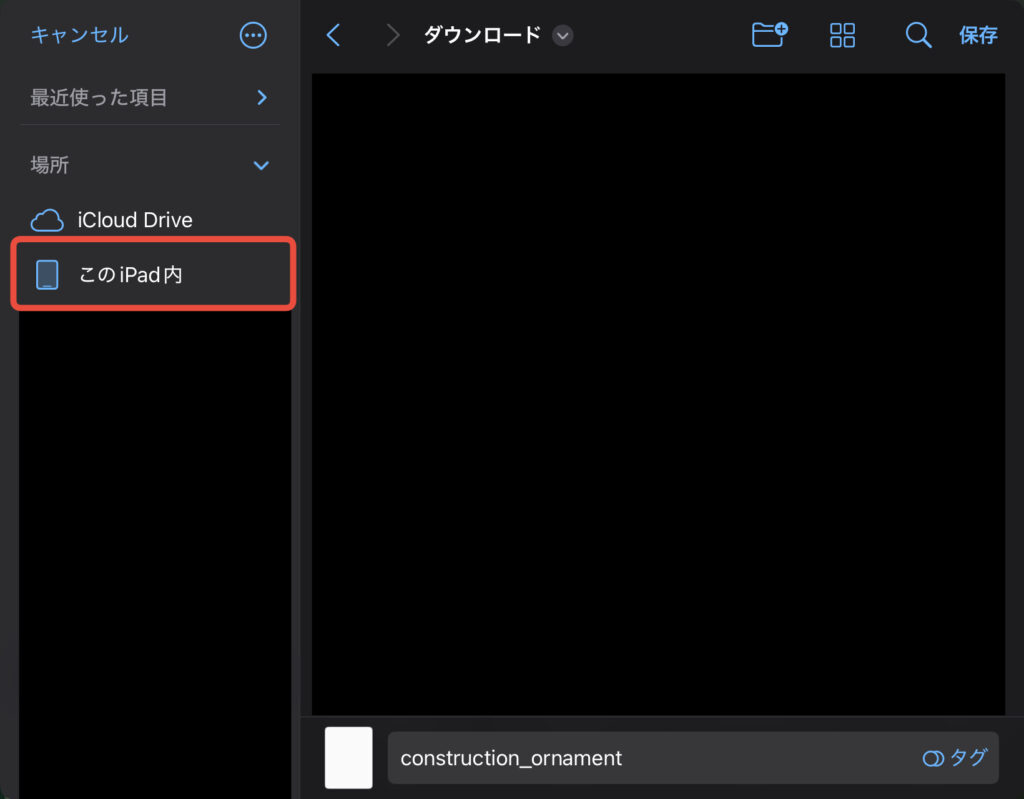The image size is (1024, 799).
Task: Click the iCloud cloud icon
Action: click(x=47, y=220)
